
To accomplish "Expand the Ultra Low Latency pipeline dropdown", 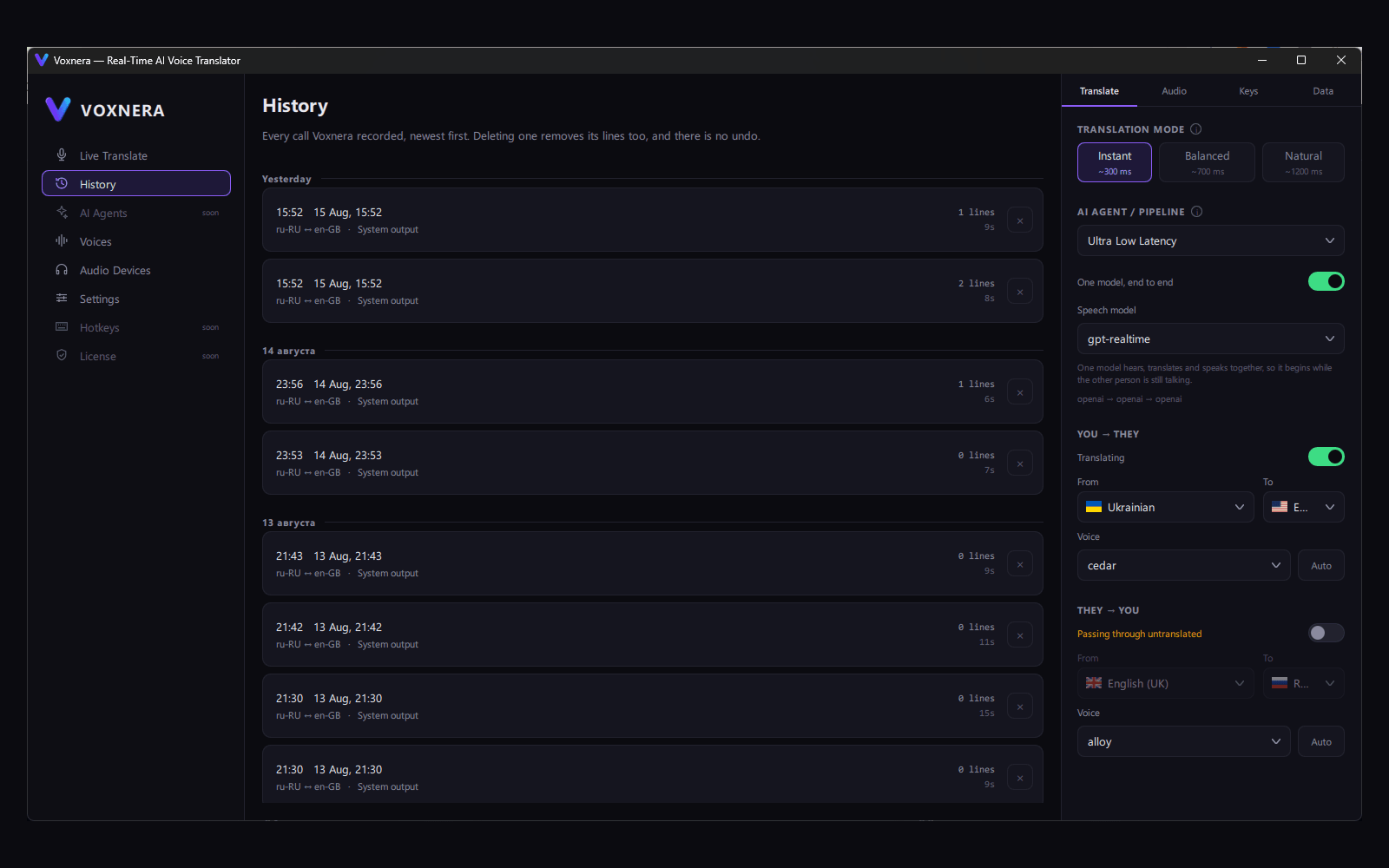I will [1210, 240].
